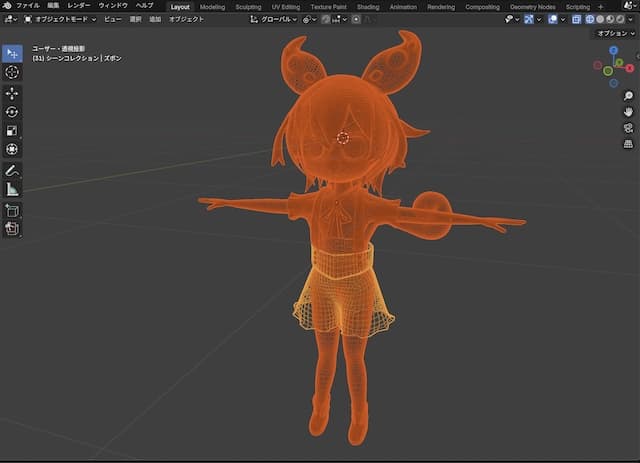Open the オブジェクトモード mode dropdown

point(60,19)
